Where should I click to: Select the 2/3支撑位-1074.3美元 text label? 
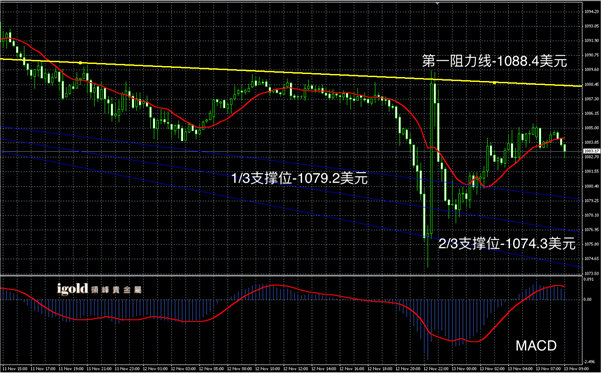(x=507, y=243)
